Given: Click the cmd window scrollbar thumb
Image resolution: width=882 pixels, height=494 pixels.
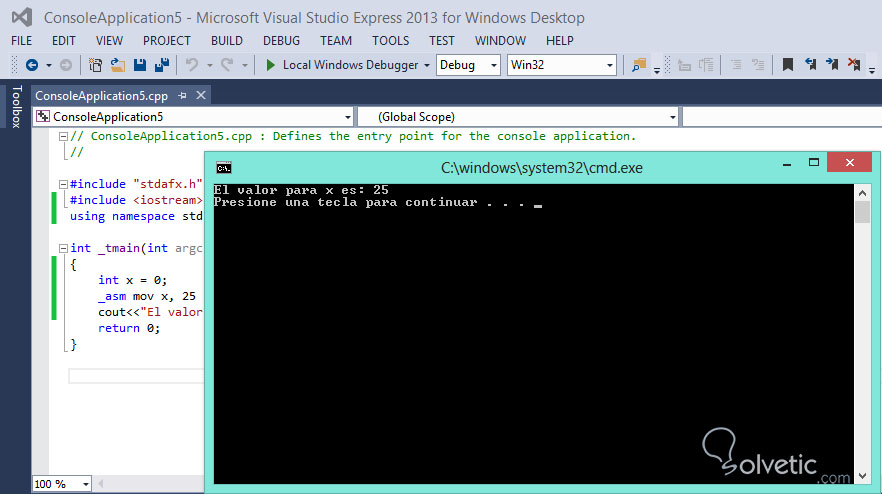Looking at the screenshot, I should tap(862, 212).
